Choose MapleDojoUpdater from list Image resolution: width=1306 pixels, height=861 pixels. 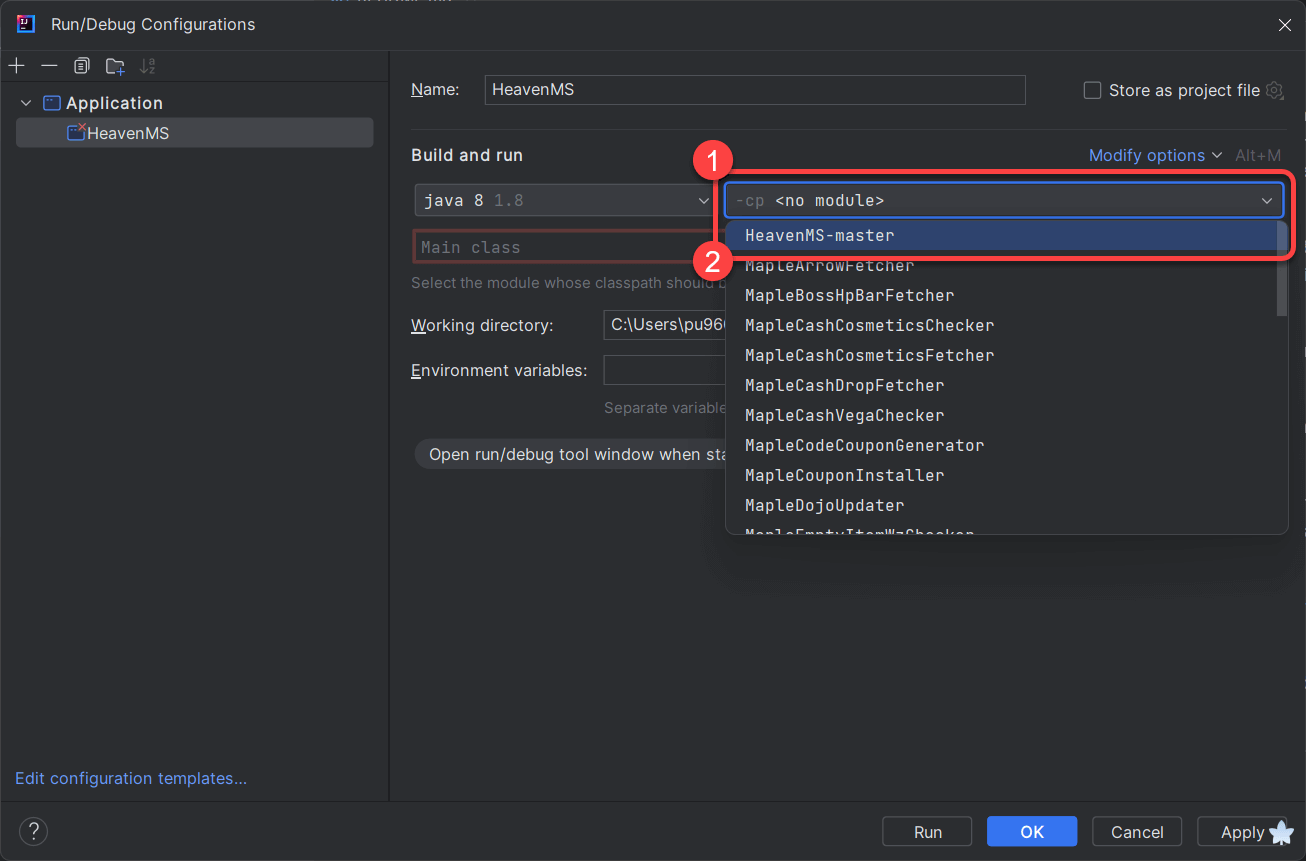(1001, 505)
